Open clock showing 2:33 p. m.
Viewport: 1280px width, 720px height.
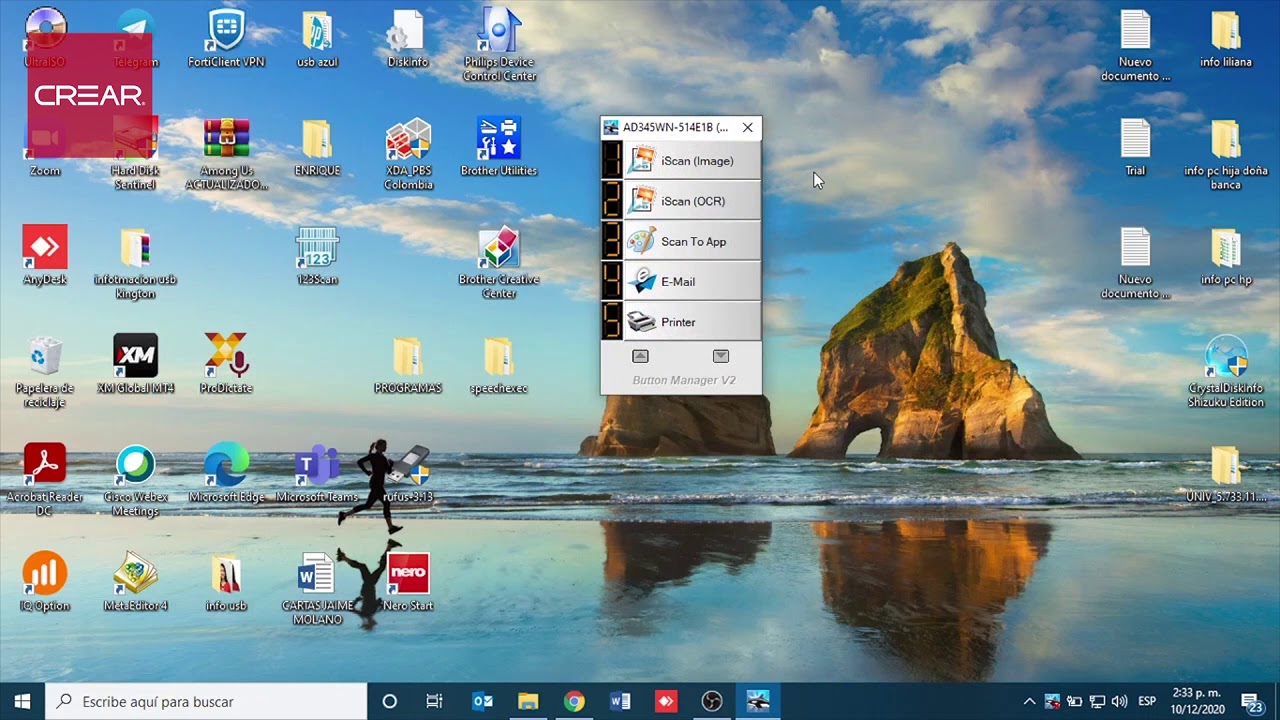click(x=1196, y=701)
